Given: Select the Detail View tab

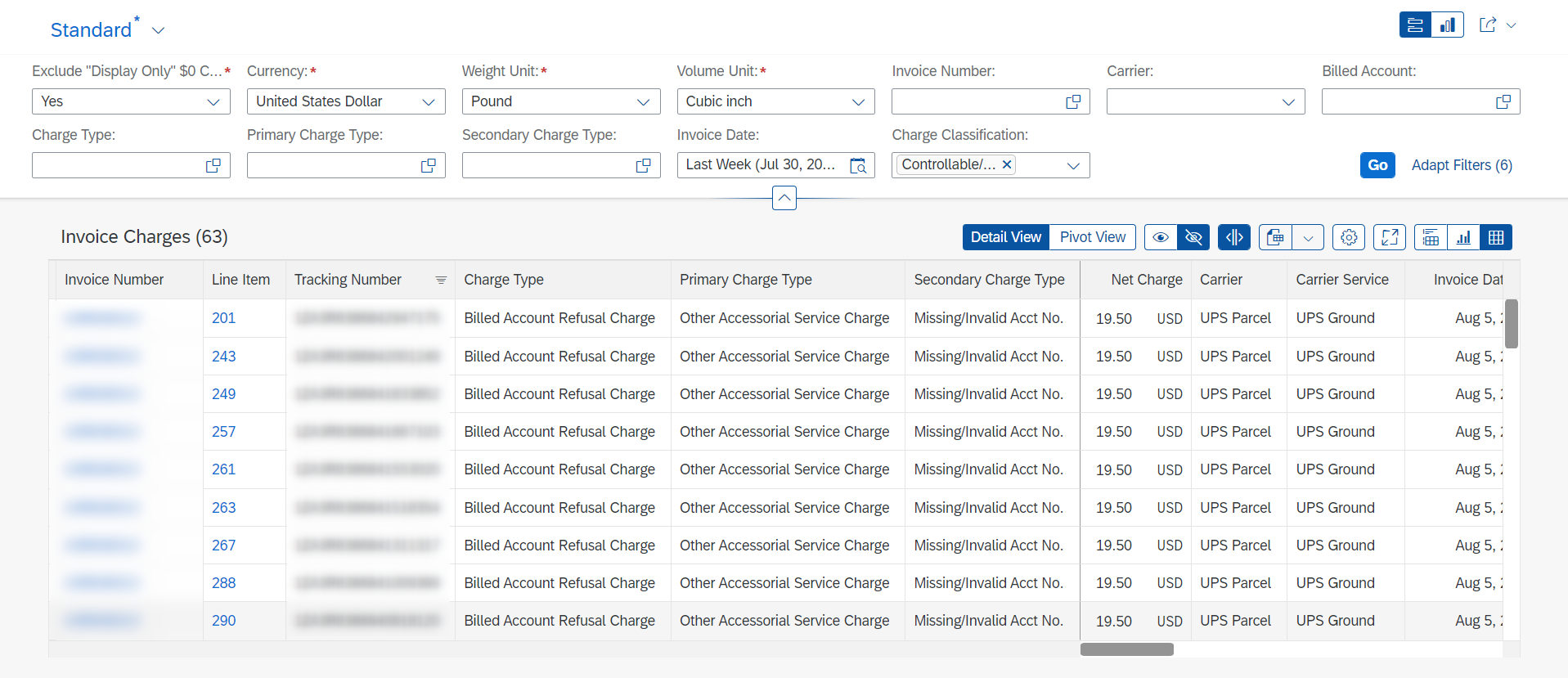Looking at the screenshot, I should click(1006, 237).
